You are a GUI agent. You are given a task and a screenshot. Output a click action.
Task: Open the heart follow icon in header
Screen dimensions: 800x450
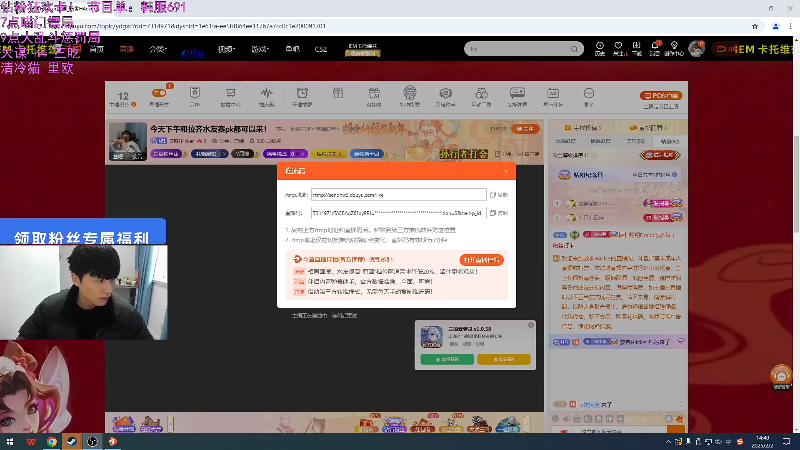click(x=618, y=48)
